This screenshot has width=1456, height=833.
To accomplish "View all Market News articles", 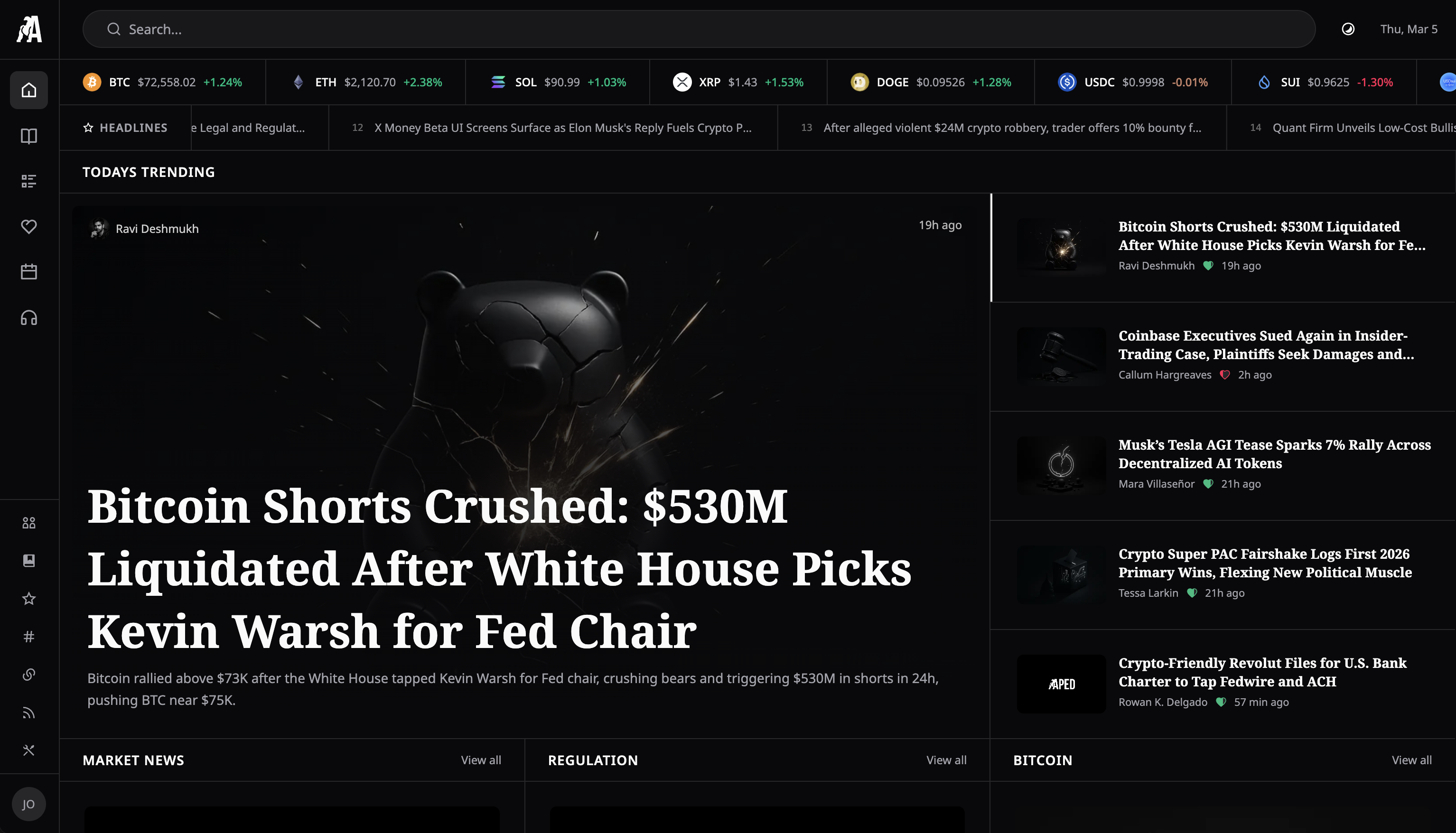I will [x=480, y=760].
